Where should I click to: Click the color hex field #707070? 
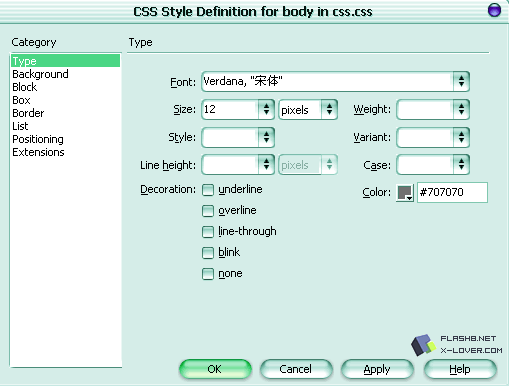click(452, 192)
